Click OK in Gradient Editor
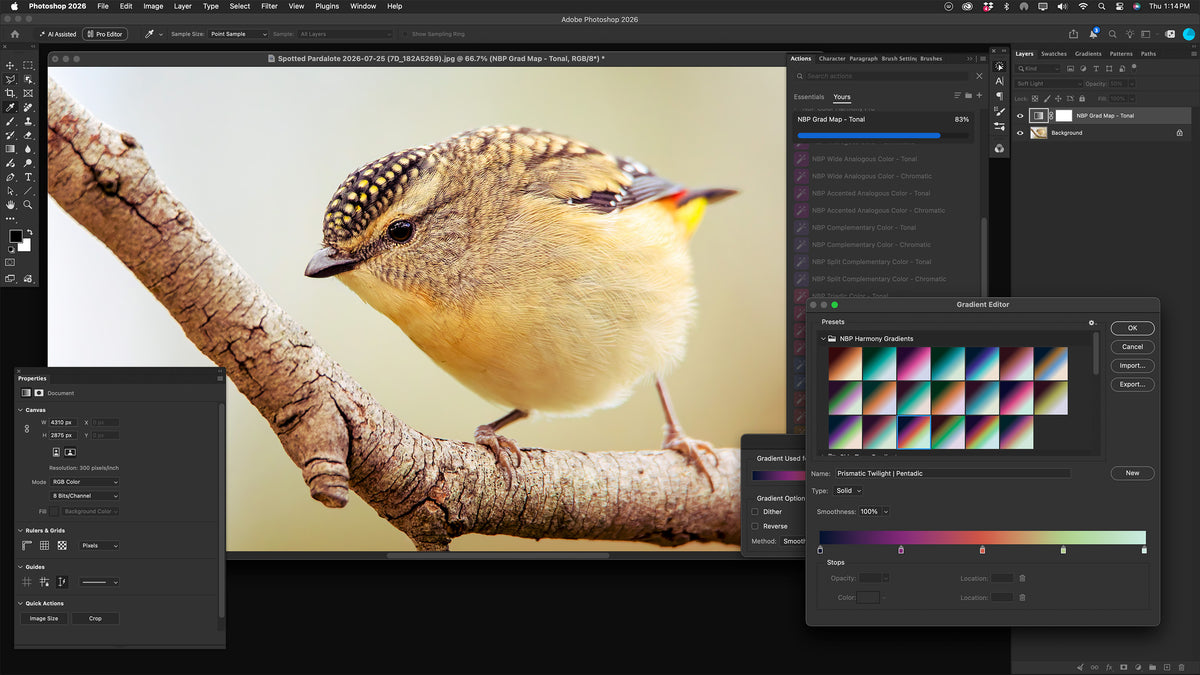 (x=1132, y=328)
